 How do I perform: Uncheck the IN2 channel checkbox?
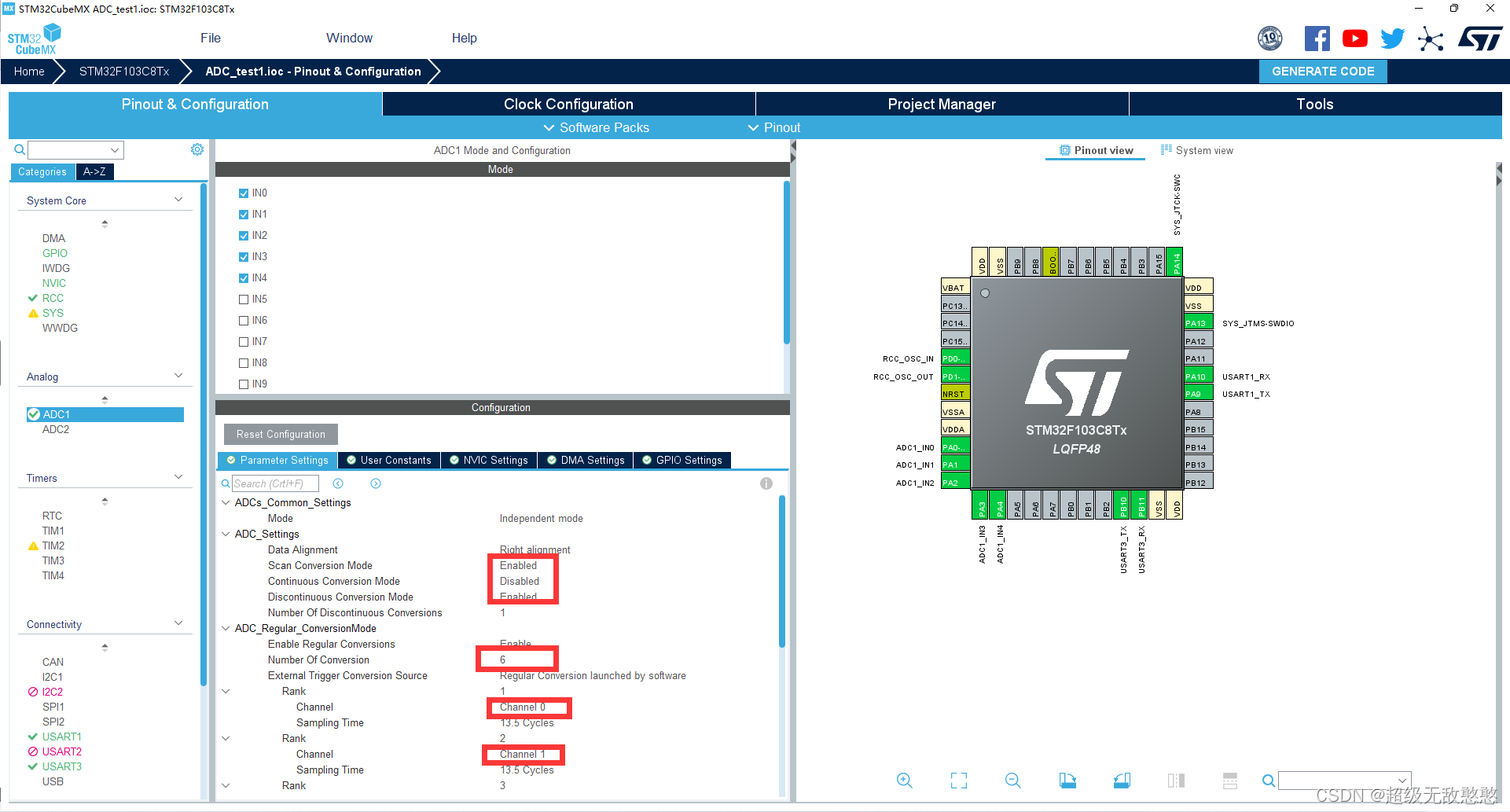(244, 236)
